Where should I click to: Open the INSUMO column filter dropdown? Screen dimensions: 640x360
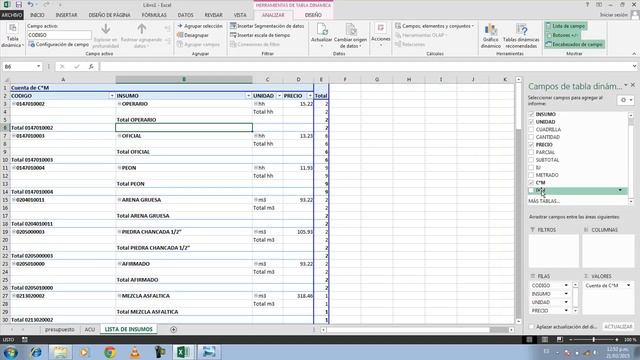click(248, 96)
